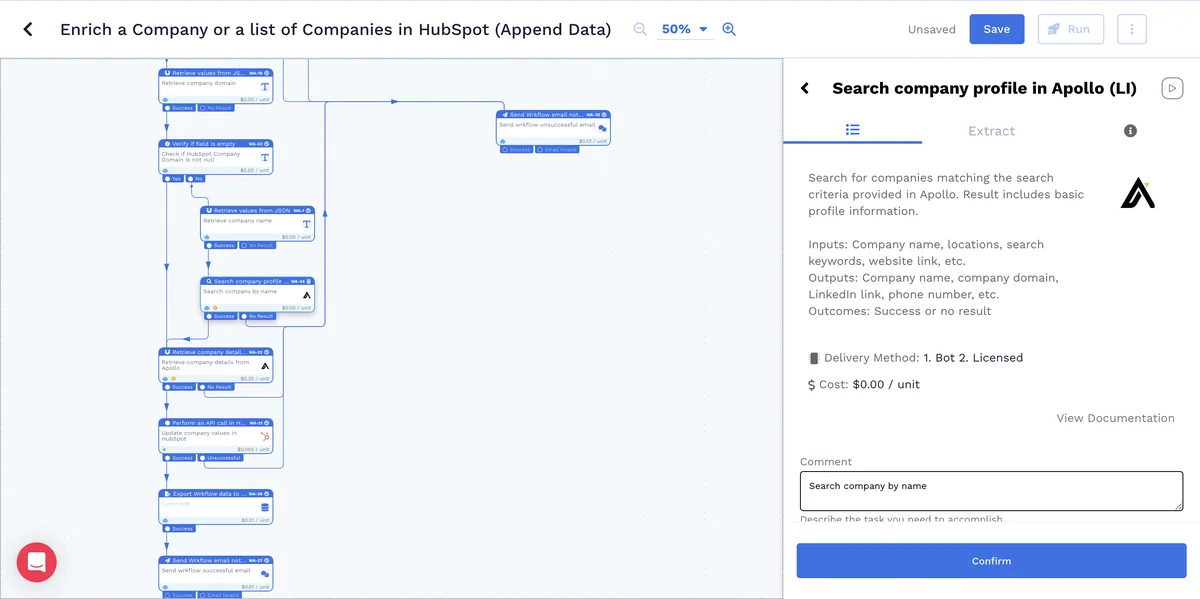Click the No outcome under Verify node
This screenshot has height=599, width=1200.
tap(196, 178)
